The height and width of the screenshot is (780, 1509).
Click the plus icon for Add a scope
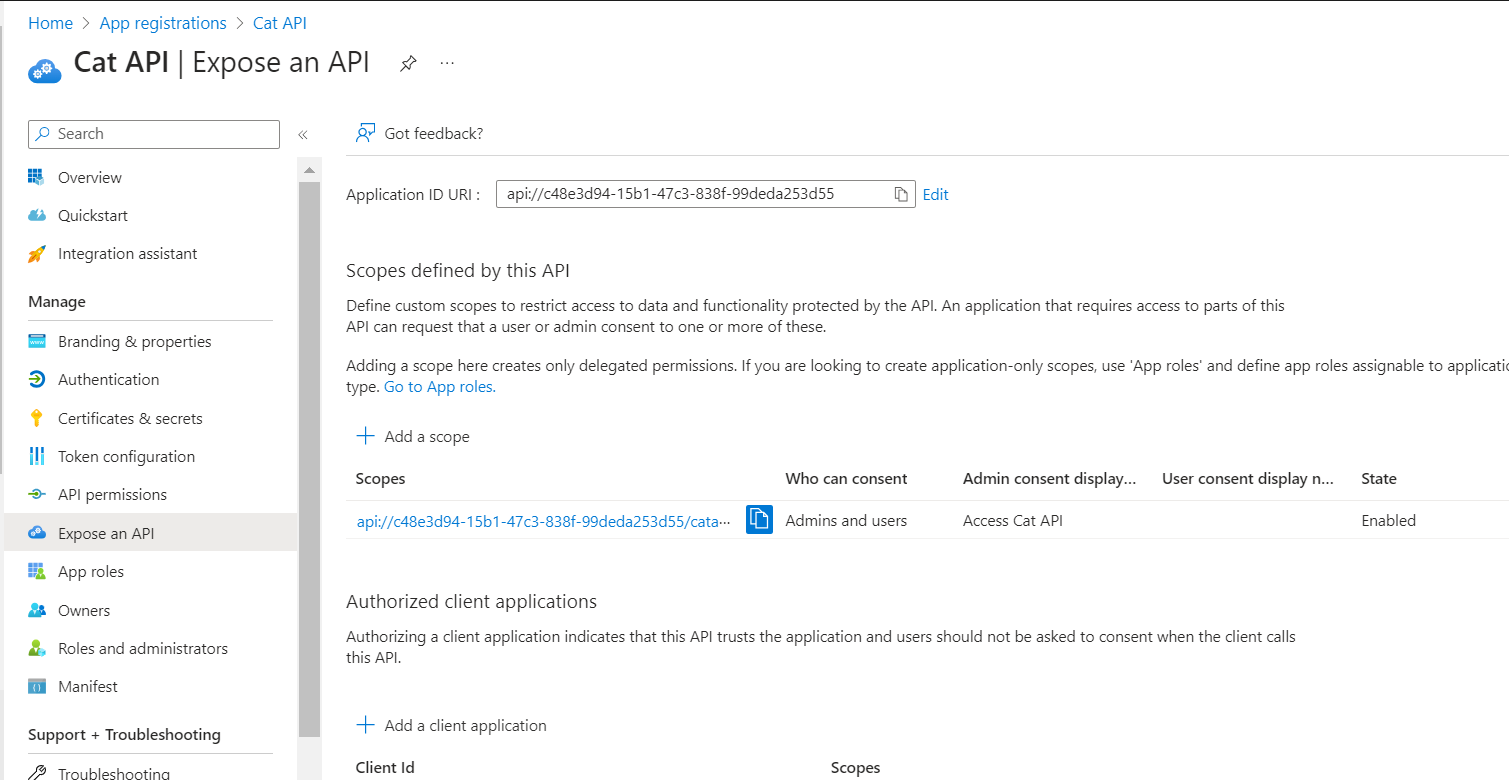366,436
